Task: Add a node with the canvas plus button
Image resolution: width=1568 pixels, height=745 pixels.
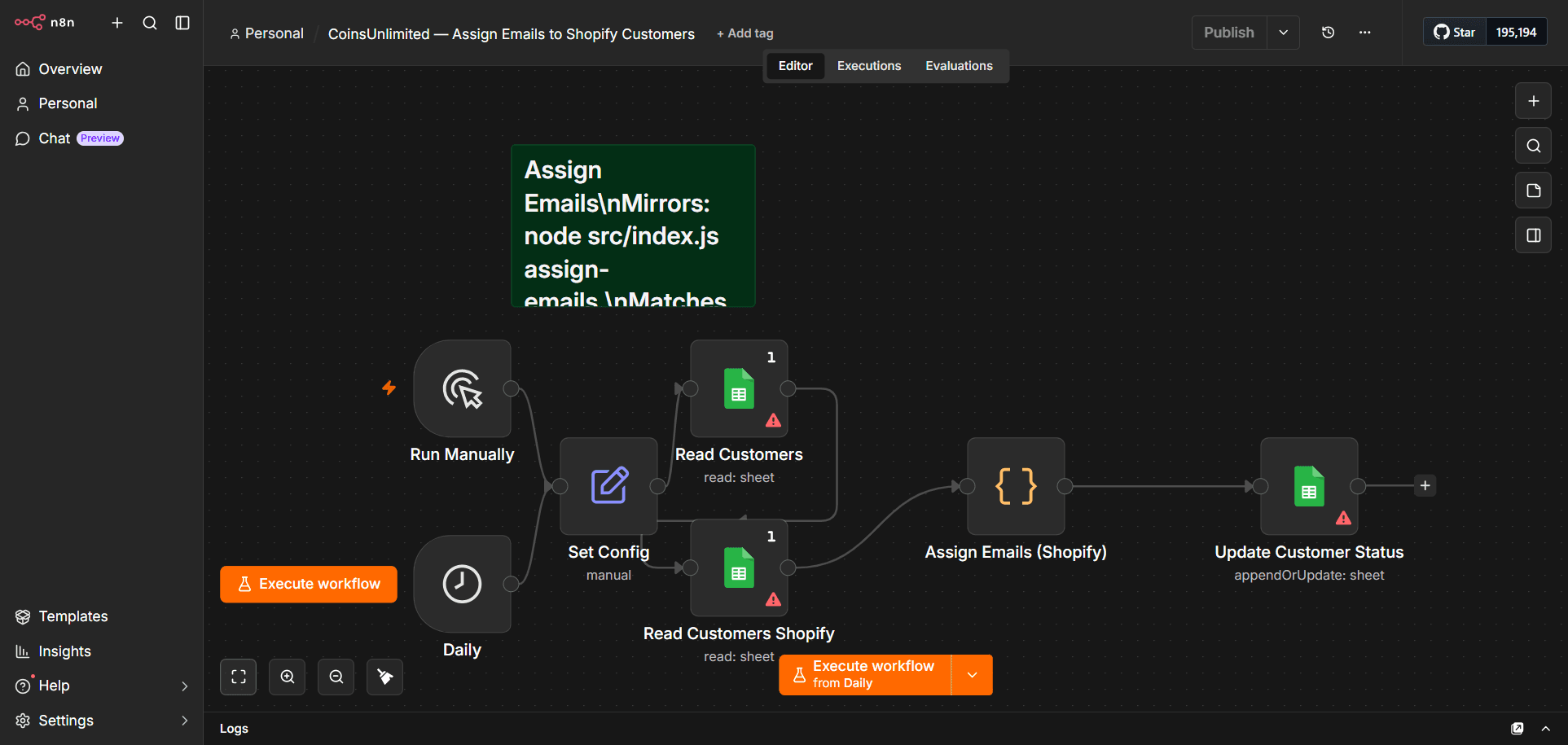Action: pyautogui.click(x=1533, y=101)
